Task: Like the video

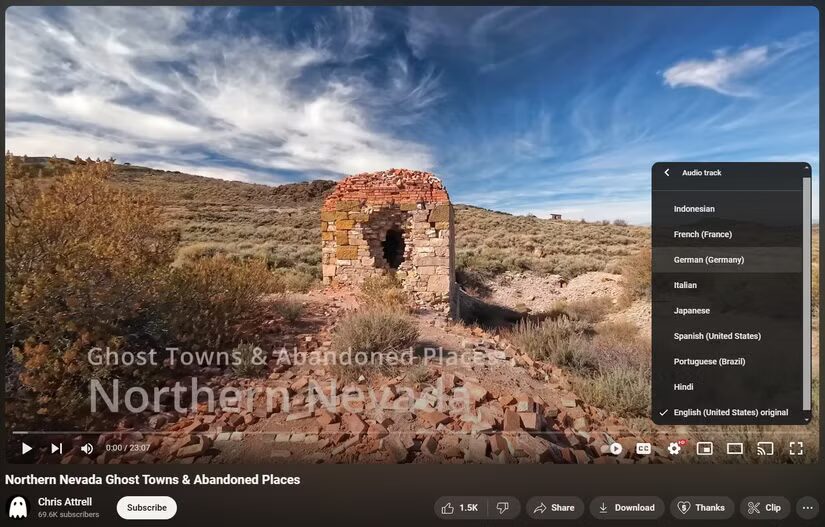Action: [x=459, y=508]
